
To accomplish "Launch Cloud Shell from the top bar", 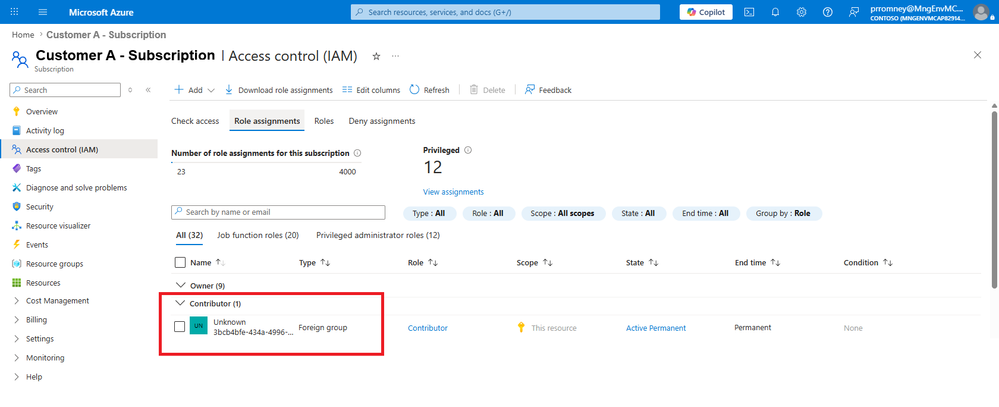I will point(750,12).
